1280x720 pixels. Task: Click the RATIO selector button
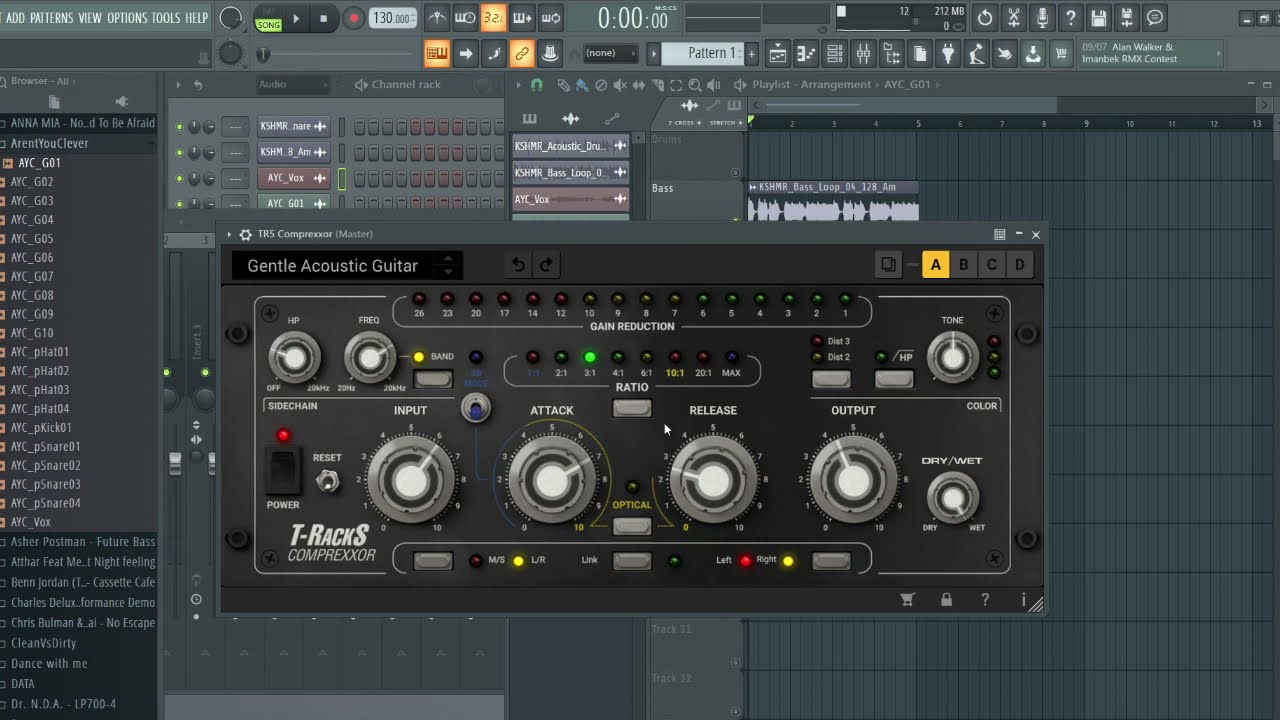632,408
